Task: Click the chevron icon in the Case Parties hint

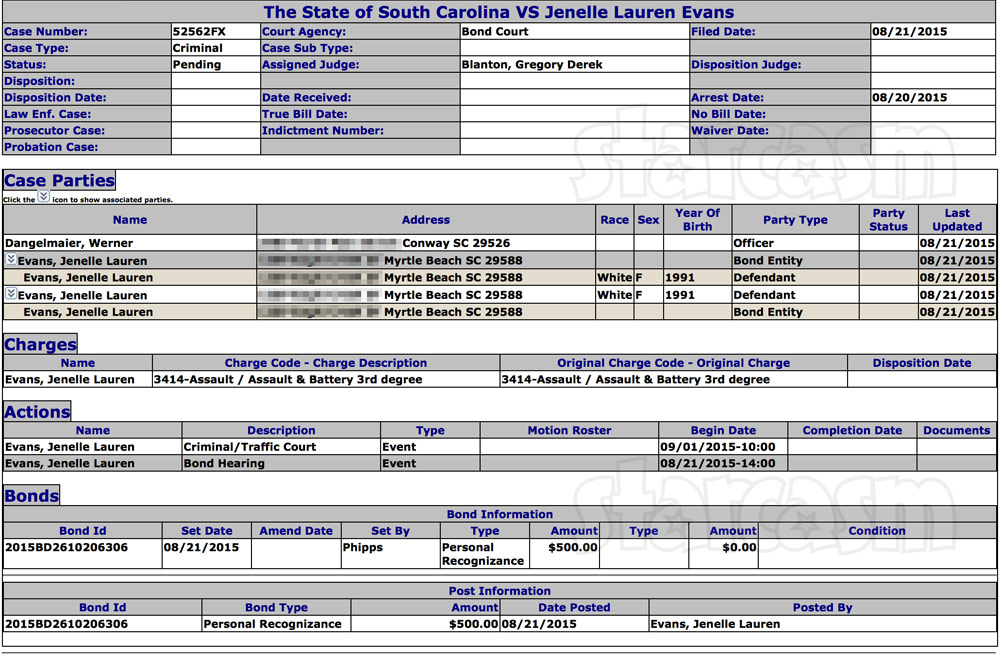Action: (43, 196)
